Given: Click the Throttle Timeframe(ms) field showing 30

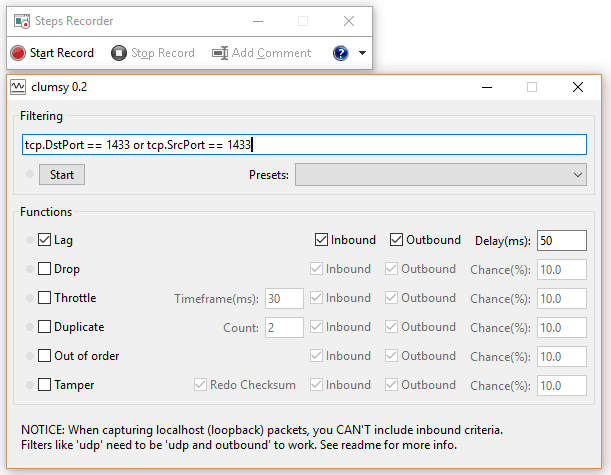Looking at the screenshot, I should click(284, 298).
